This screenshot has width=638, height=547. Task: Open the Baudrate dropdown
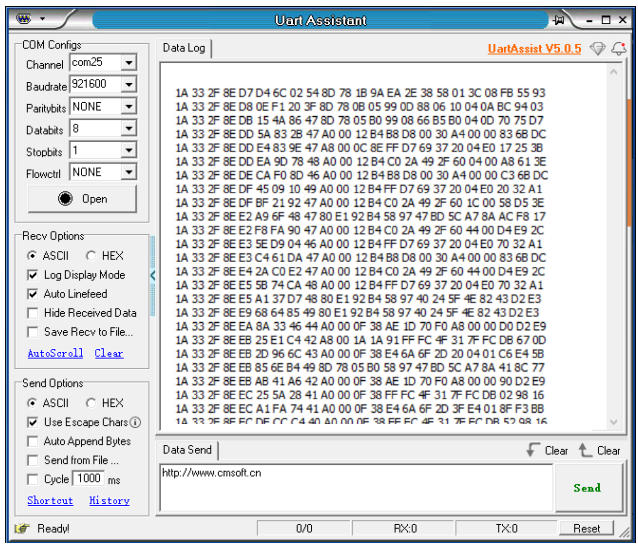pyautogui.click(x=129, y=85)
